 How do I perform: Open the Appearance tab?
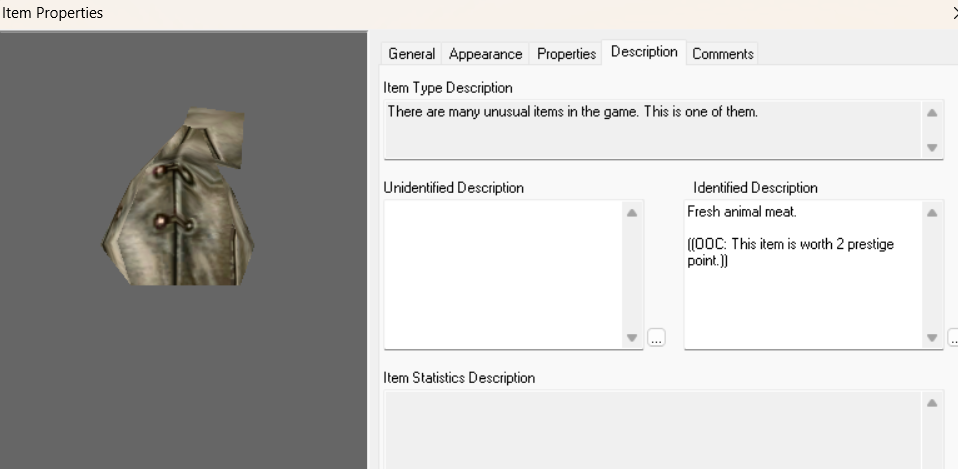(x=485, y=54)
